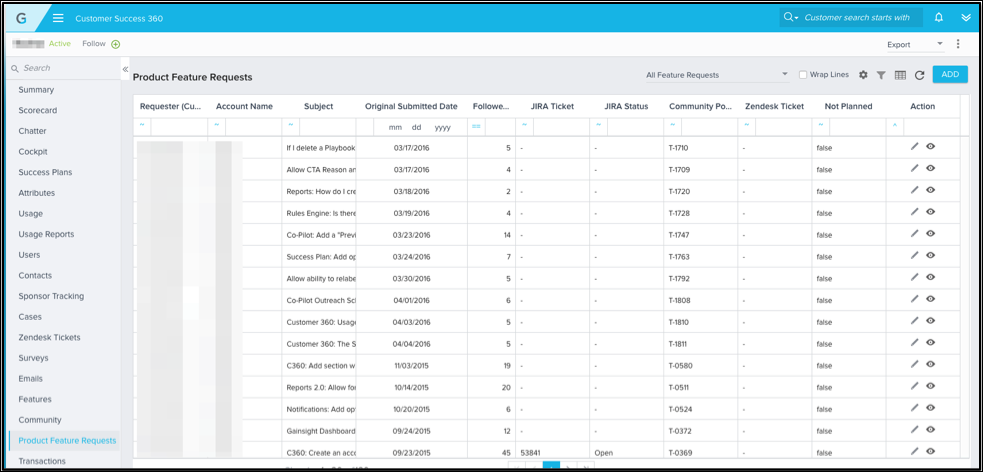
Task: View the T-1792 row details
Action: coord(930,277)
